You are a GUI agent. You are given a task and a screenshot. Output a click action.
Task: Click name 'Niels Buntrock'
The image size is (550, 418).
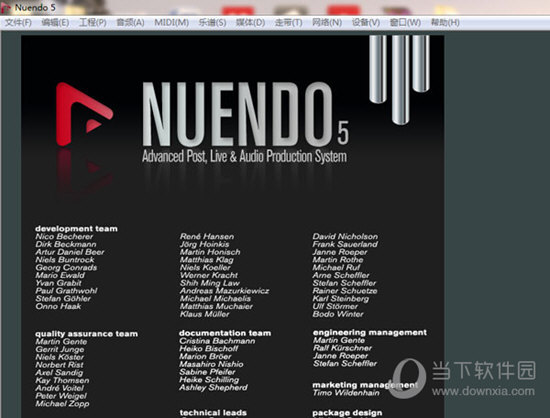click(65, 260)
